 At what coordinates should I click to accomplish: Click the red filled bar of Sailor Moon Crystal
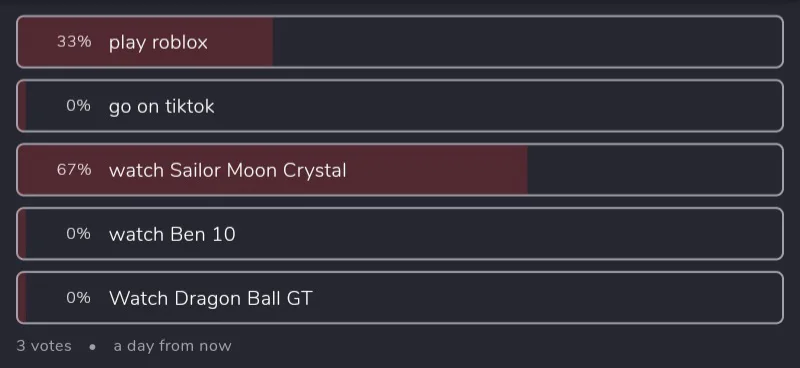point(272,170)
